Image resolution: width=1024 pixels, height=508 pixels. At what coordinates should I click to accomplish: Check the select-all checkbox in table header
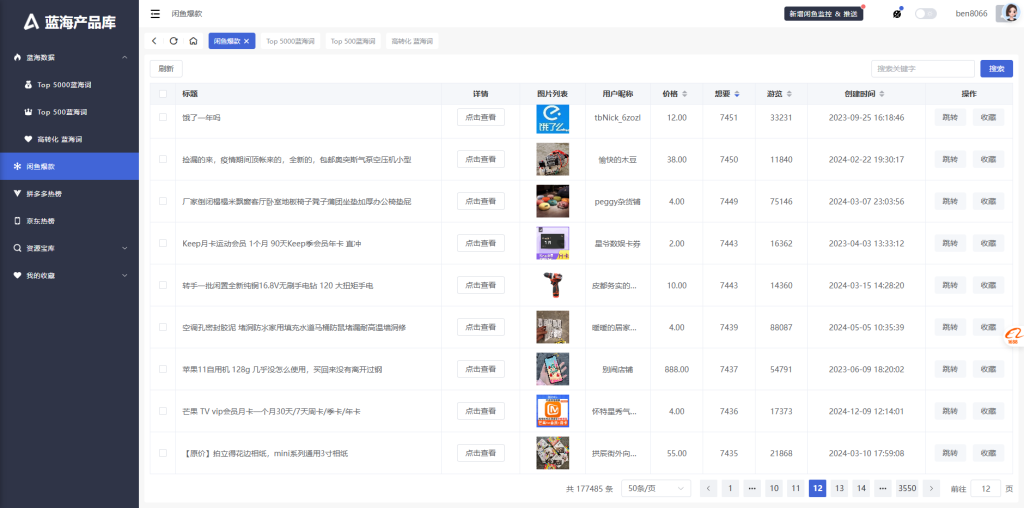coord(163,94)
